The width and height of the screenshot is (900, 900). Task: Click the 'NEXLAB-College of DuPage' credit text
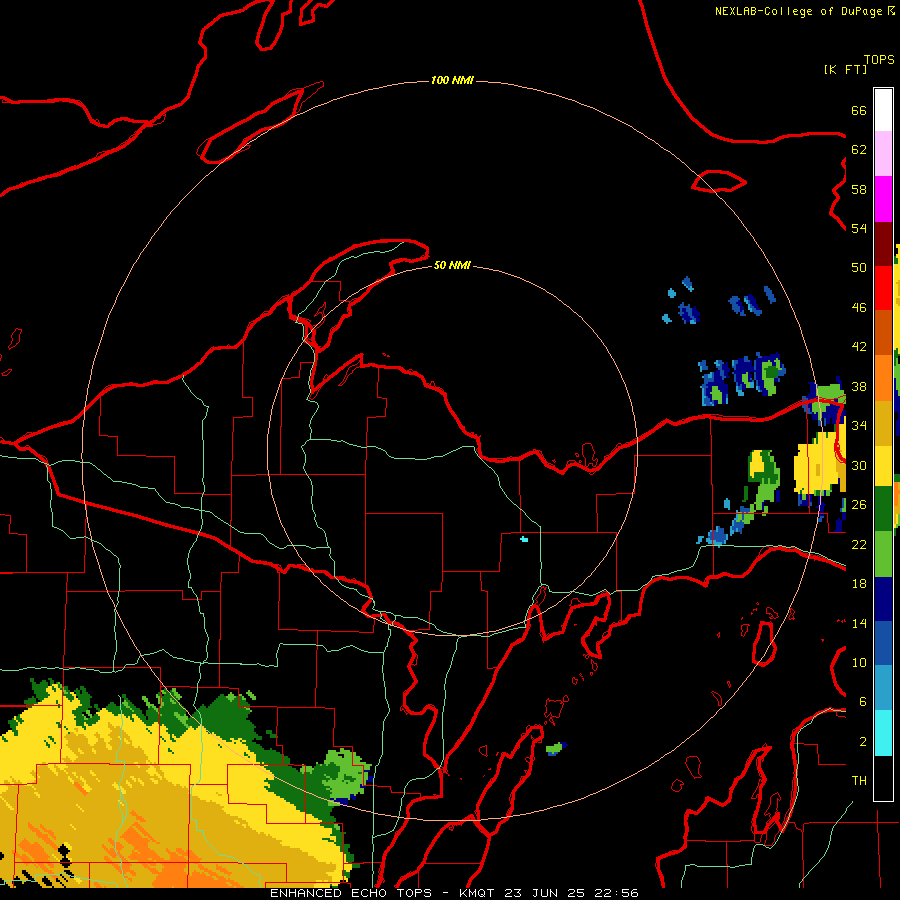798,11
